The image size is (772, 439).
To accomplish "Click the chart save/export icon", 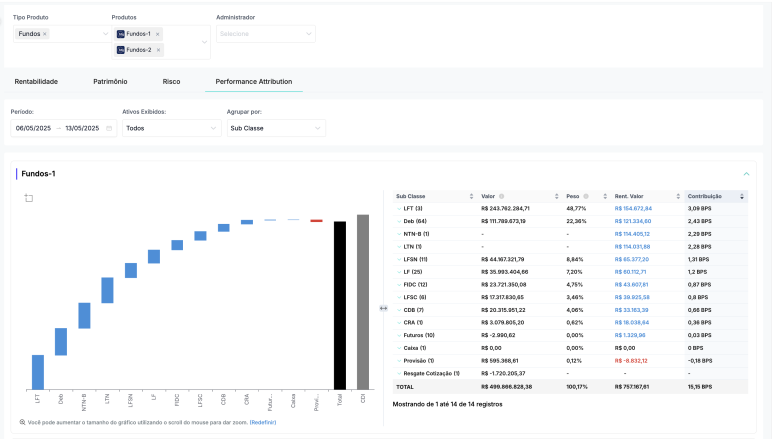I will pyautogui.click(x=29, y=198).
